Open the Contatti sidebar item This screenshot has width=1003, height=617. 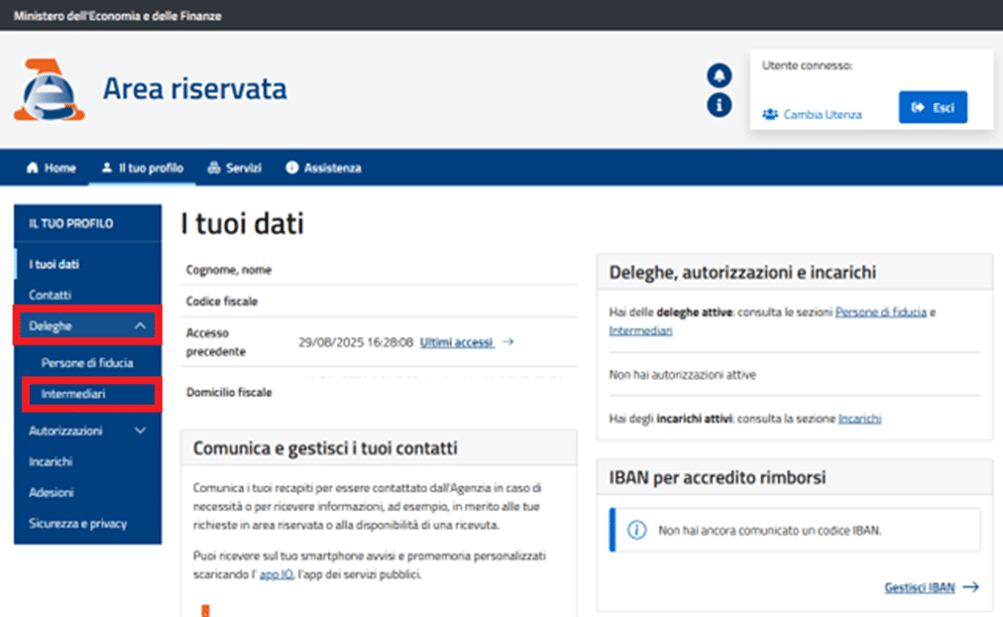50,295
